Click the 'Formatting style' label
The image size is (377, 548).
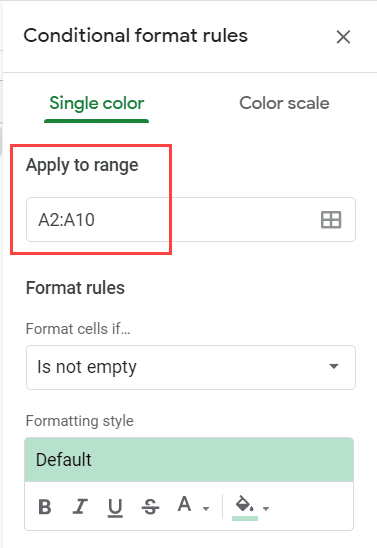[80, 421]
